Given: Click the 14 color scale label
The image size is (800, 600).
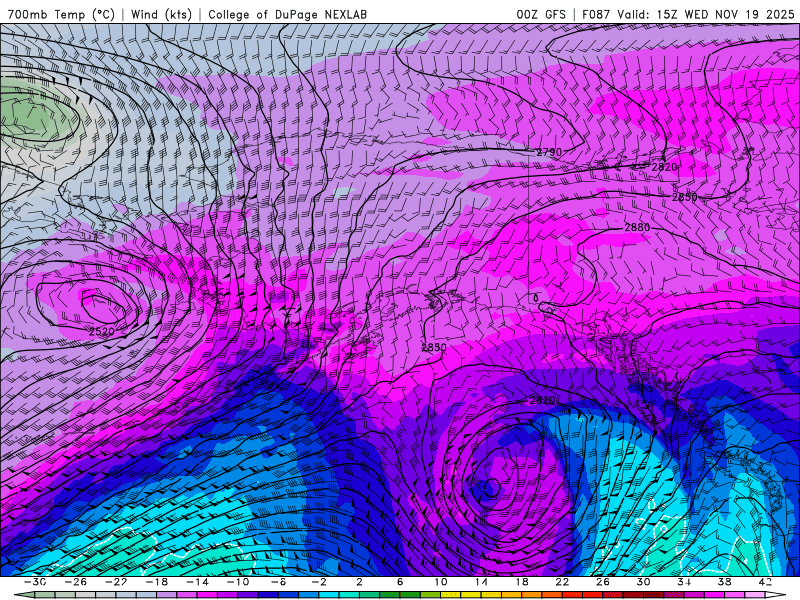Looking at the screenshot, I should [x=481, y=582].
